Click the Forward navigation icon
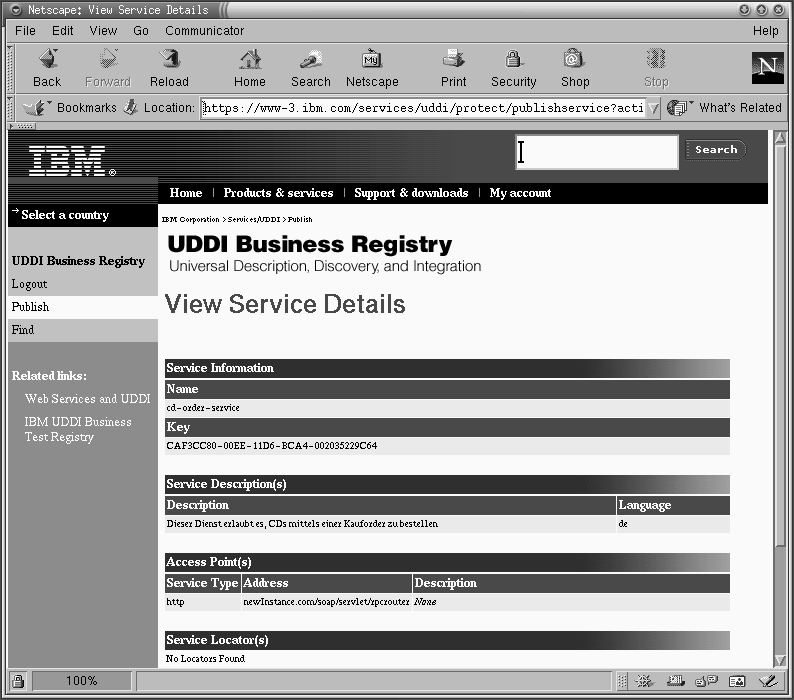Viewport: 794px width, 700px height. point(108,59)
